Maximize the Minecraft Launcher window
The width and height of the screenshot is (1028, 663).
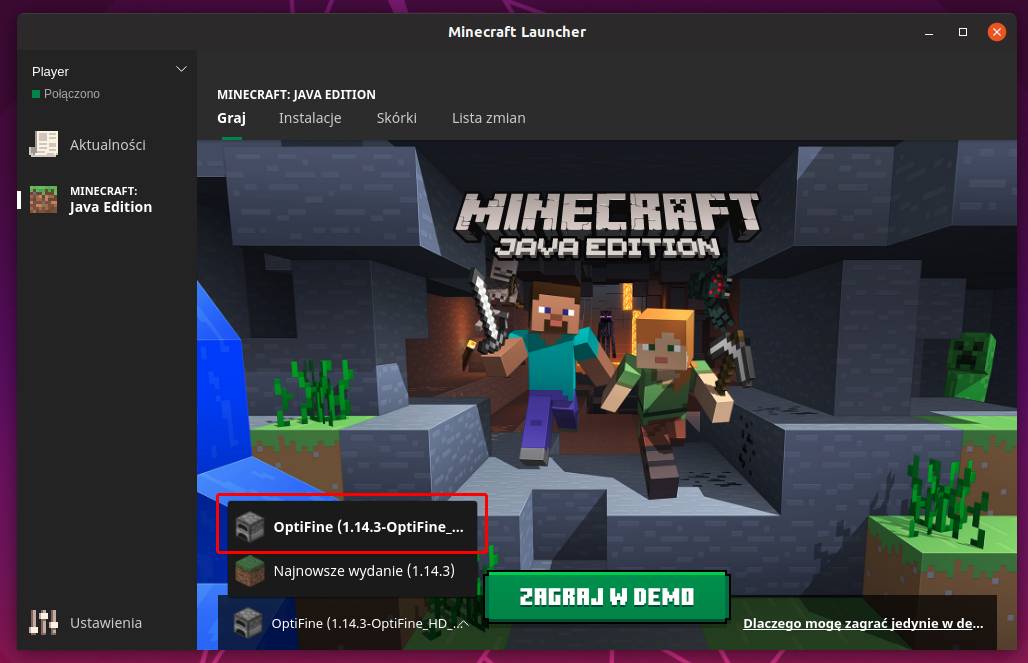[x=962, y=32]
